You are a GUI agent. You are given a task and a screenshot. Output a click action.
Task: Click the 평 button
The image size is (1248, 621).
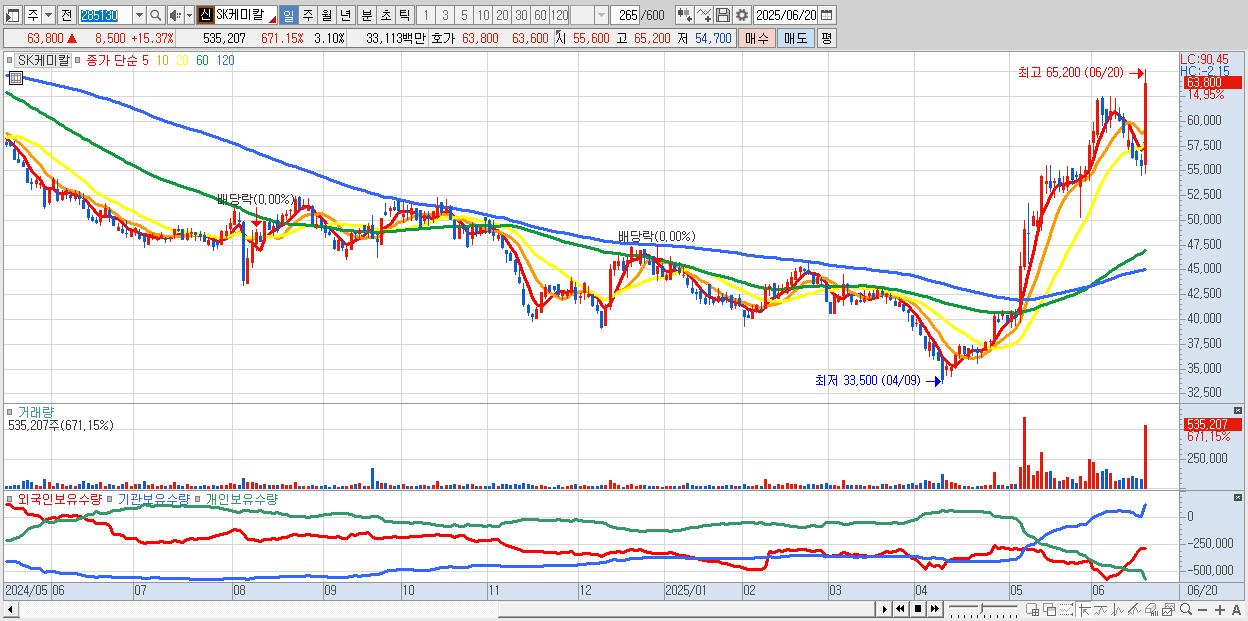click(x=826, y=38)
